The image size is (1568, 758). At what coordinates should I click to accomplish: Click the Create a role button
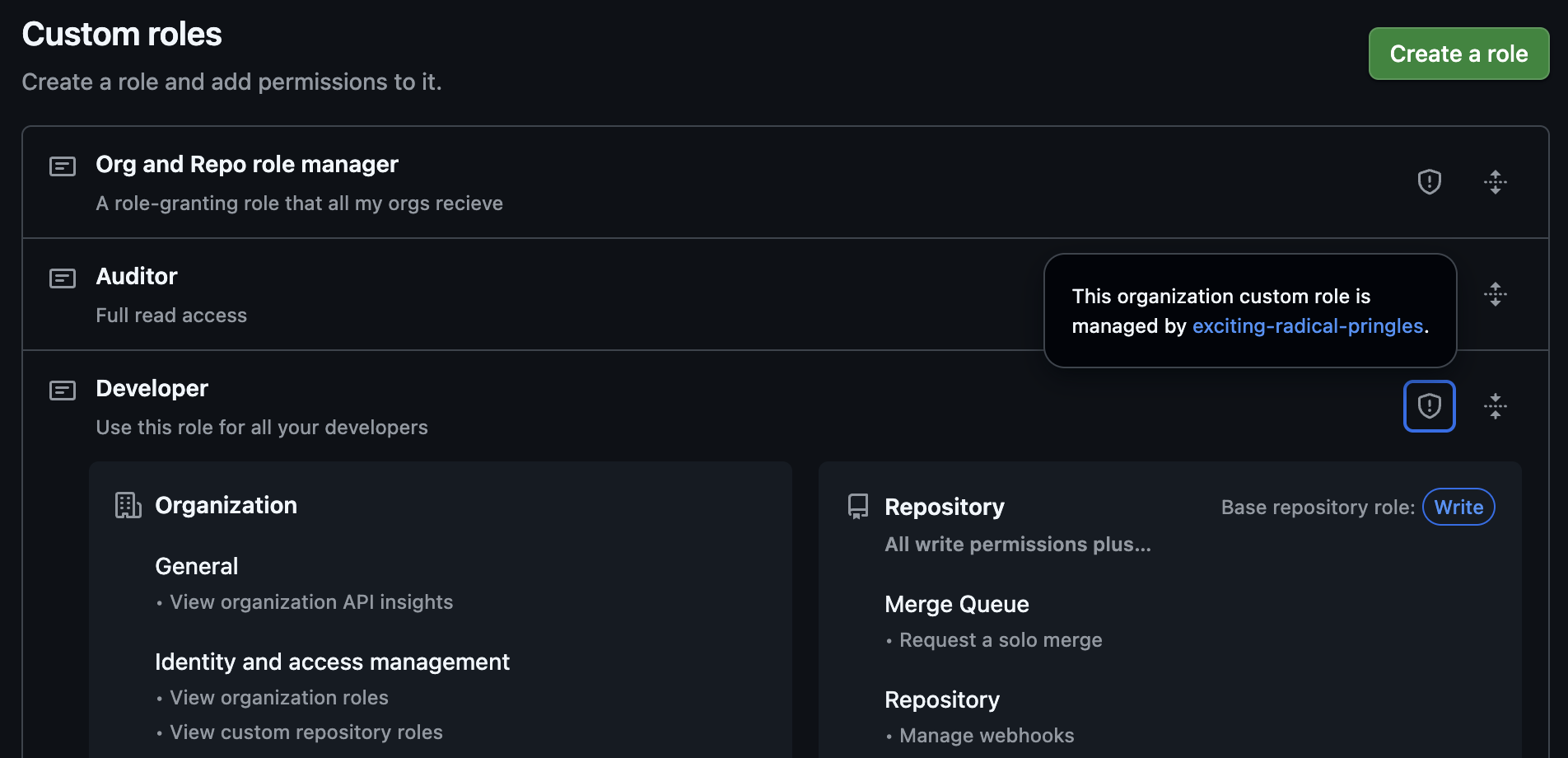(x=1458, y=54)
